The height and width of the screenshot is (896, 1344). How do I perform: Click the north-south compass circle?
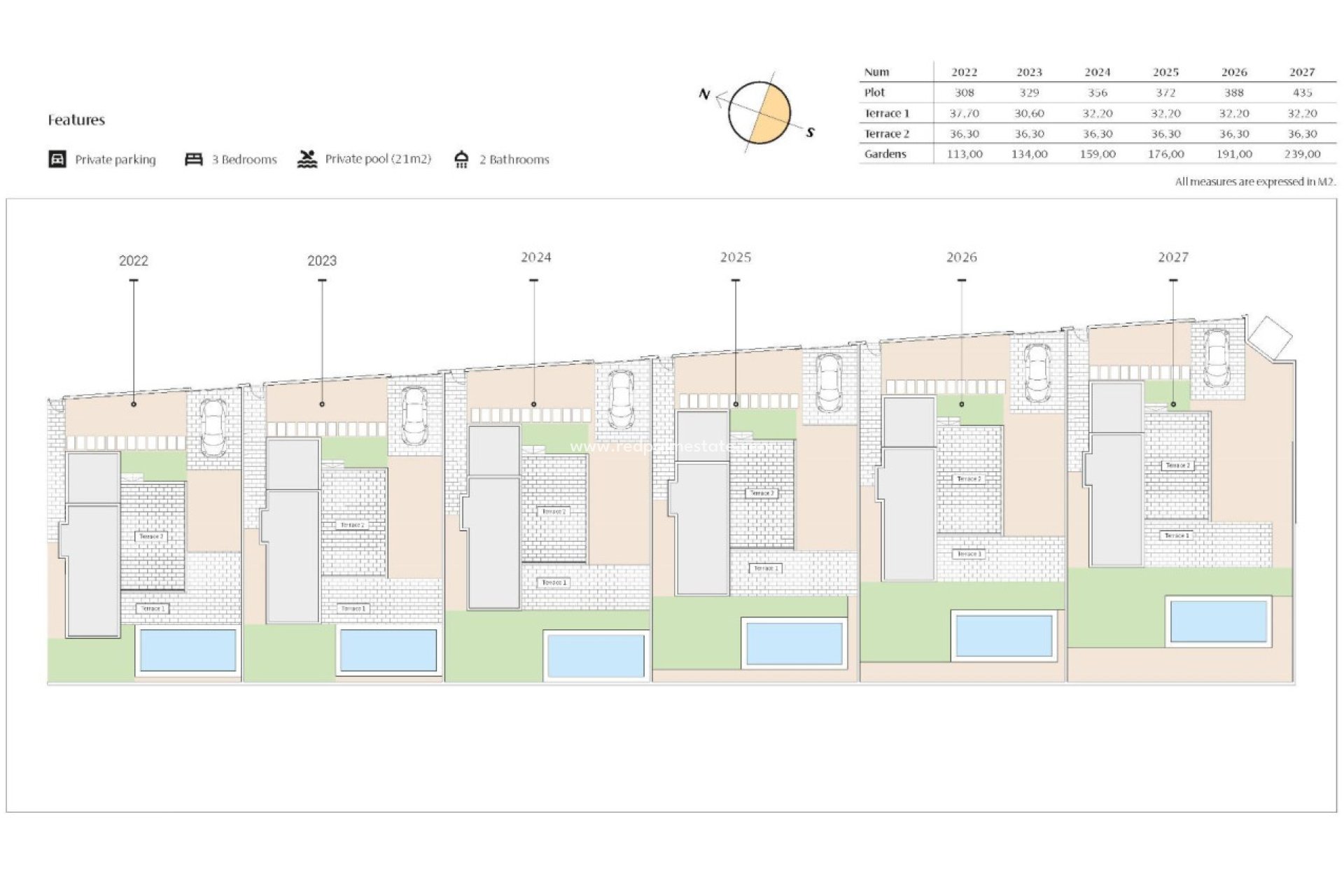tap(759, 113)
